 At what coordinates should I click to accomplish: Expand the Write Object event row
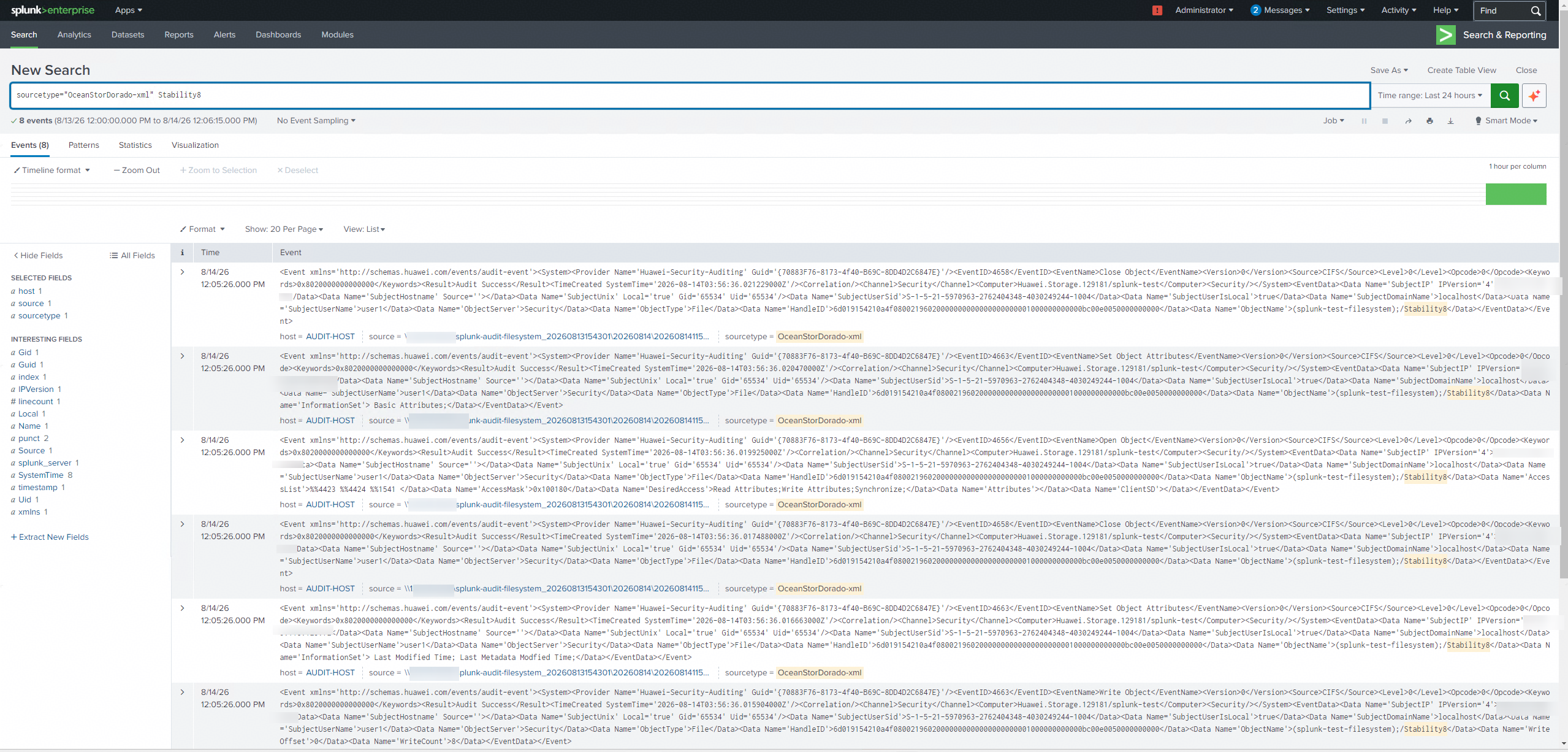click(x=182, y=693)
